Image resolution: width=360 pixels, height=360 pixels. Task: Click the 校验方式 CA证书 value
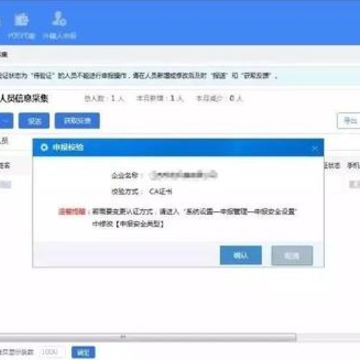[161, 192]
